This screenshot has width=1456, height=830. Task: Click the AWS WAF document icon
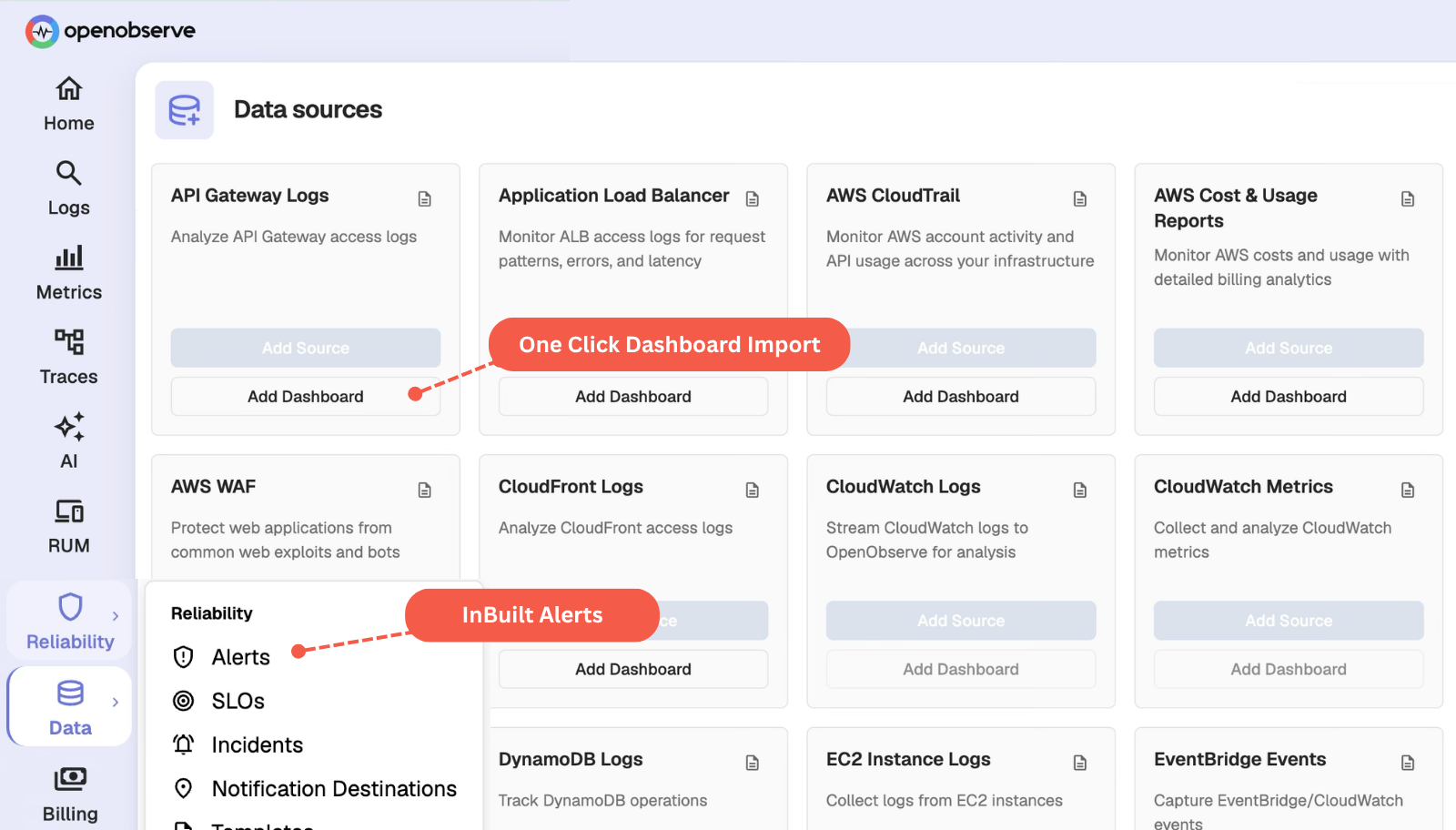click(x=425, y=490)
